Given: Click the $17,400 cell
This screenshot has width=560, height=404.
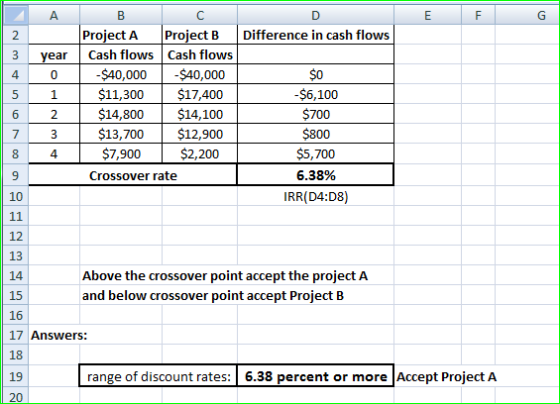Looking at the screenshot, I should pos(200,94).
